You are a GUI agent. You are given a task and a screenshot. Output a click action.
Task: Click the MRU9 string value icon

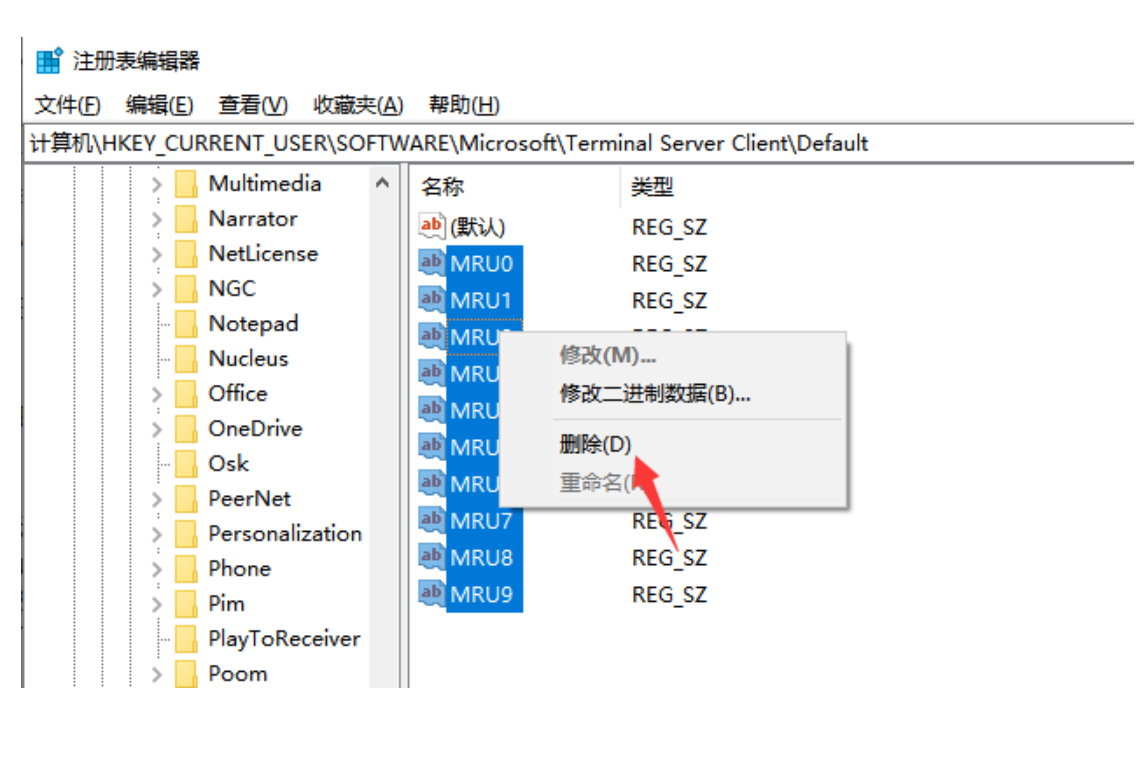pyautogui.click(x=432, y=593)
